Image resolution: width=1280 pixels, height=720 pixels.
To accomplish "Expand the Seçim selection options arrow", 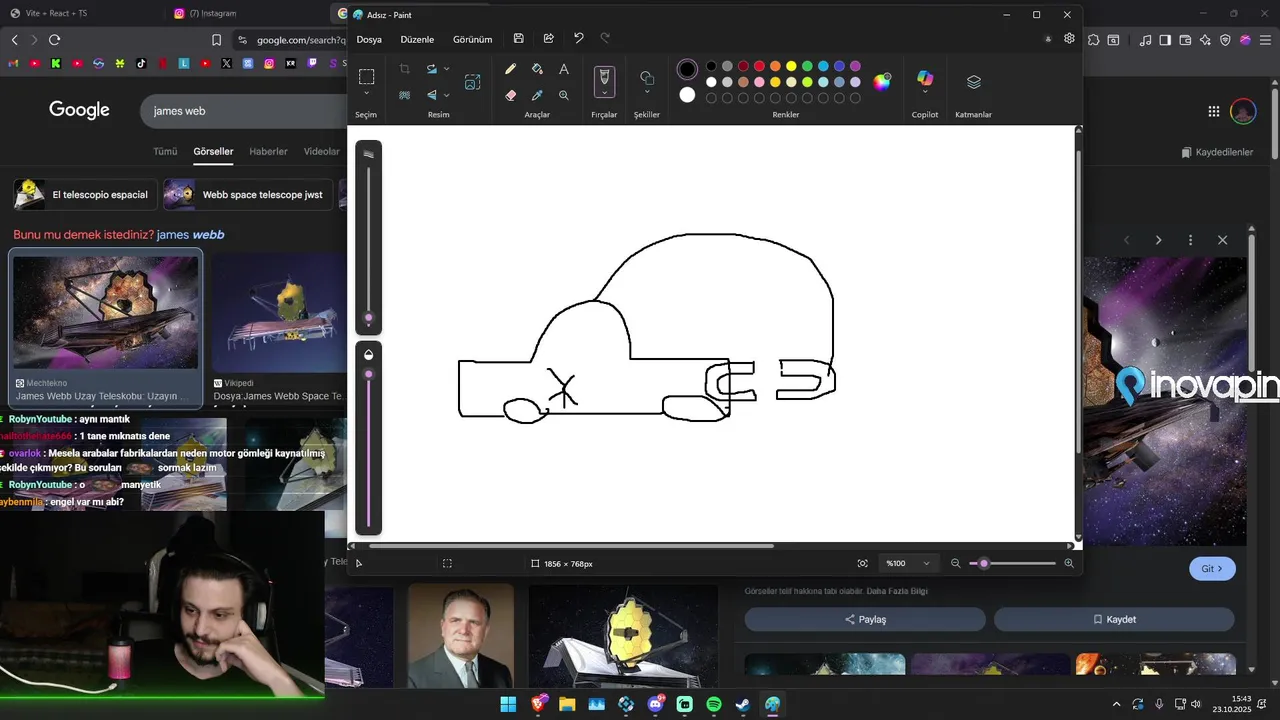I will [366, 94].
